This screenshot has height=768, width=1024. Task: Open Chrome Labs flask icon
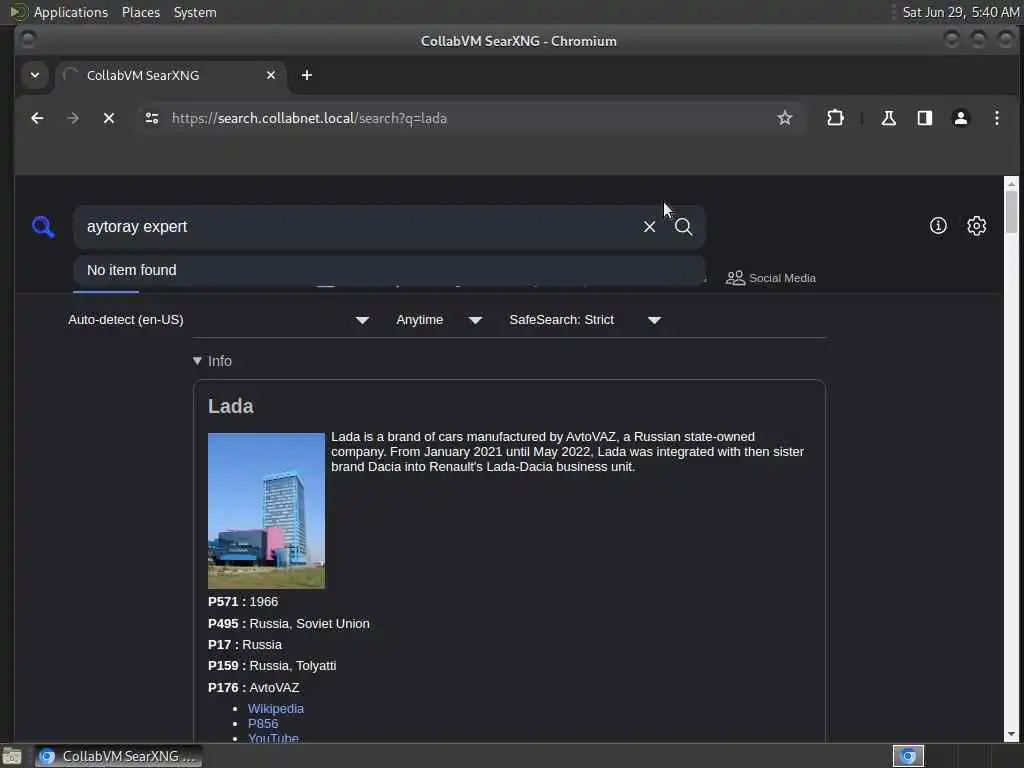[888, 118]
